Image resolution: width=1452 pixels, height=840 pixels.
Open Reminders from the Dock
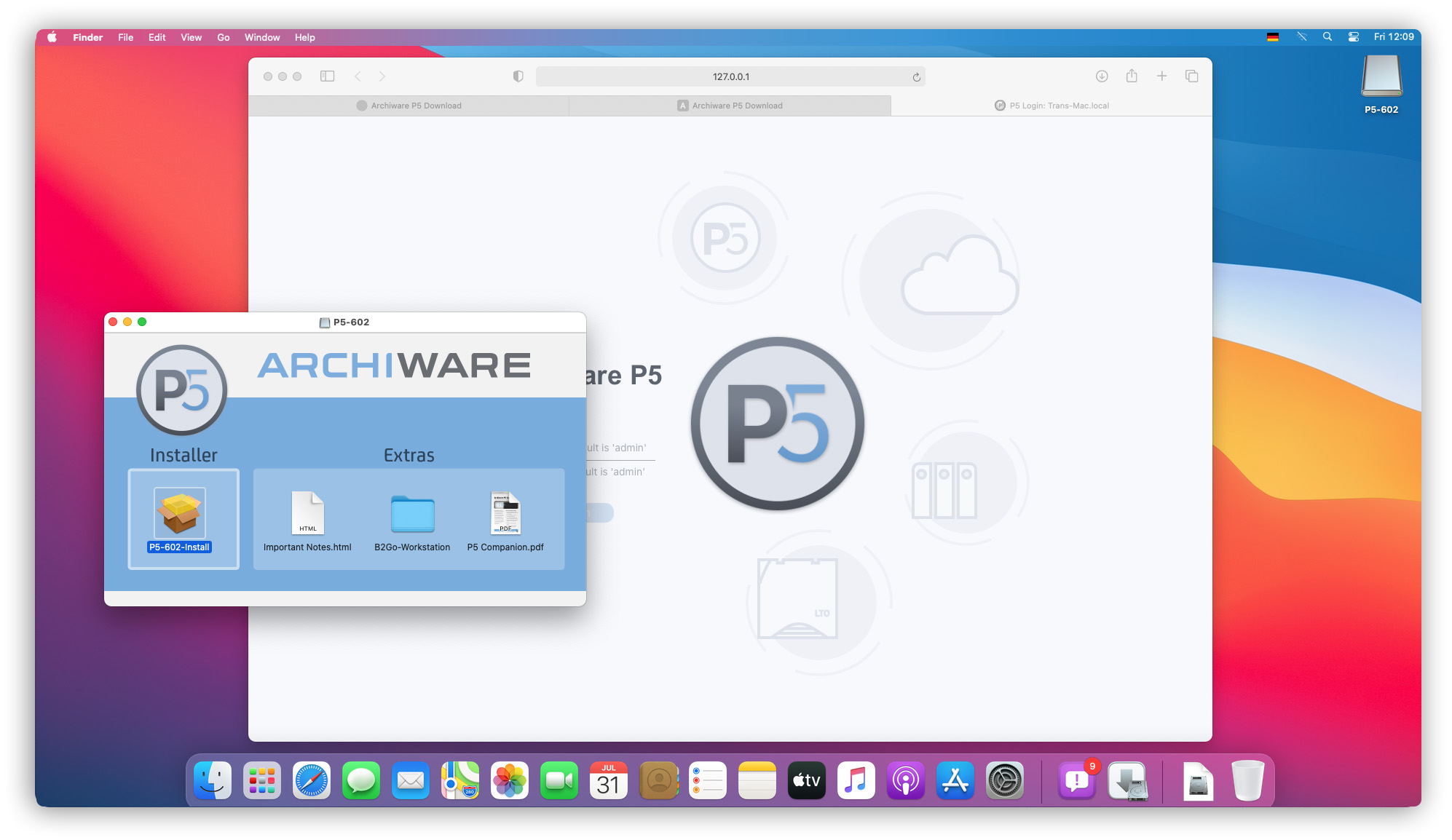708,781
